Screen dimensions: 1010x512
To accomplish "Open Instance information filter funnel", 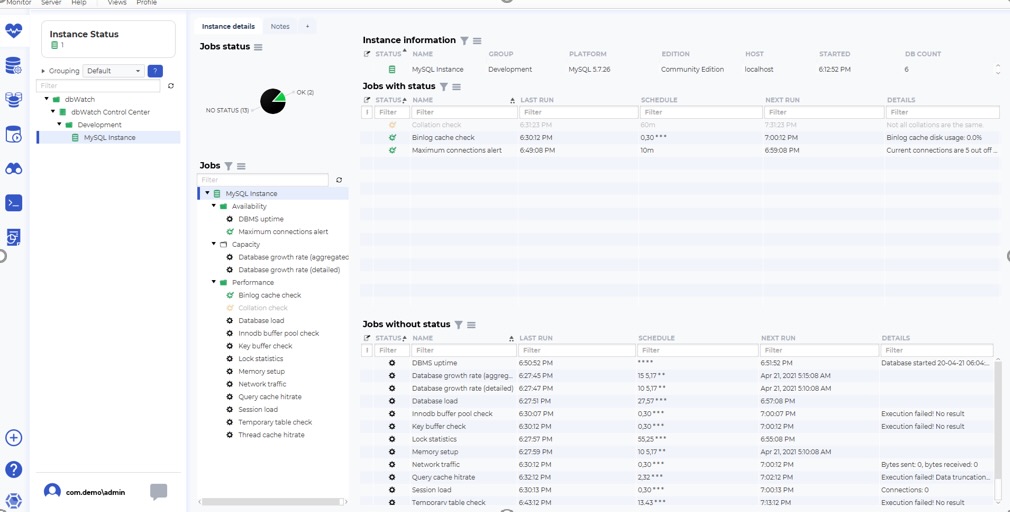I will pos(464,41).
